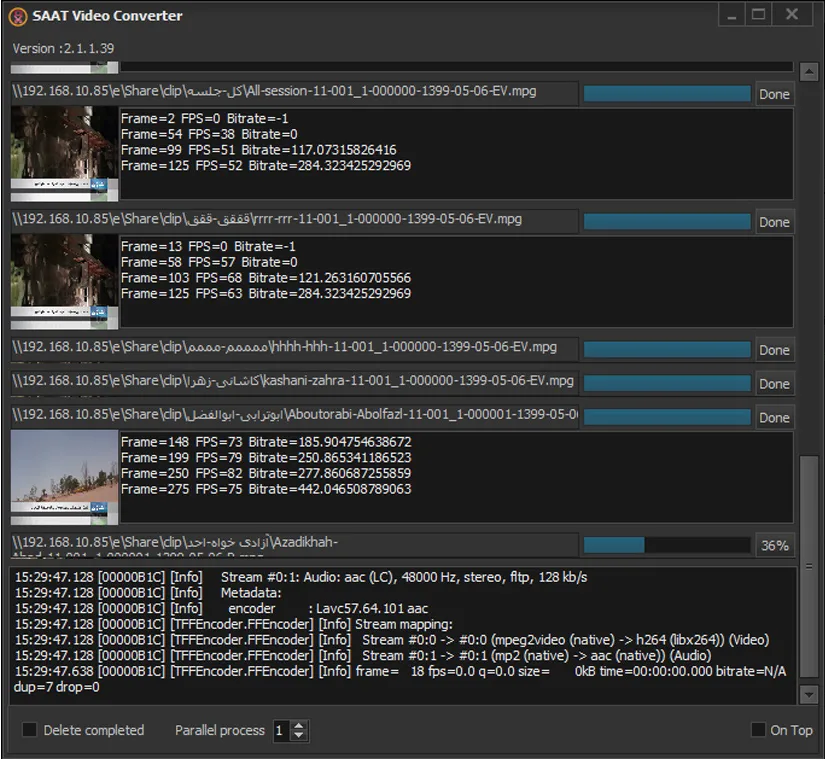The image size is (825, 760).
Task: Click the SAAT Video Converter app icon
Action: (x=18, y=16)
